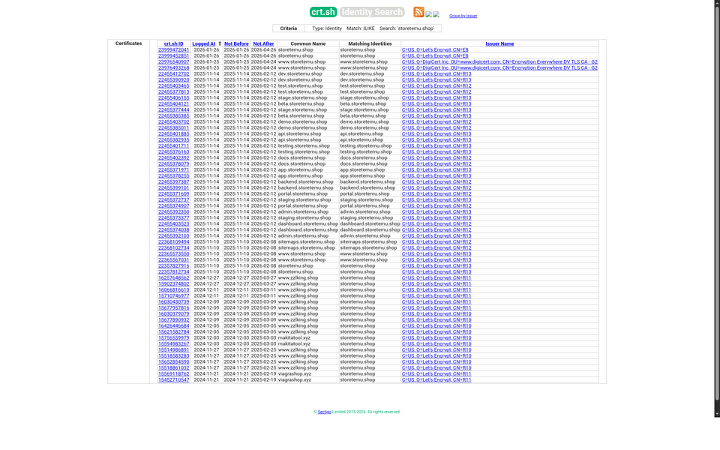Open the orange RSS feed icon
This screenshot has width=720, height=450.
coord(419,12)
